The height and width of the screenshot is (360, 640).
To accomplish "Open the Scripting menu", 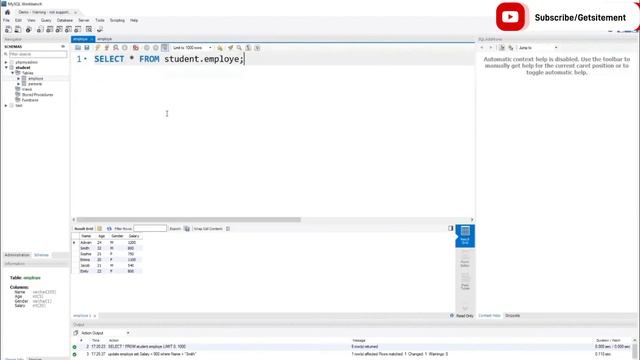I will pos(117,20).
